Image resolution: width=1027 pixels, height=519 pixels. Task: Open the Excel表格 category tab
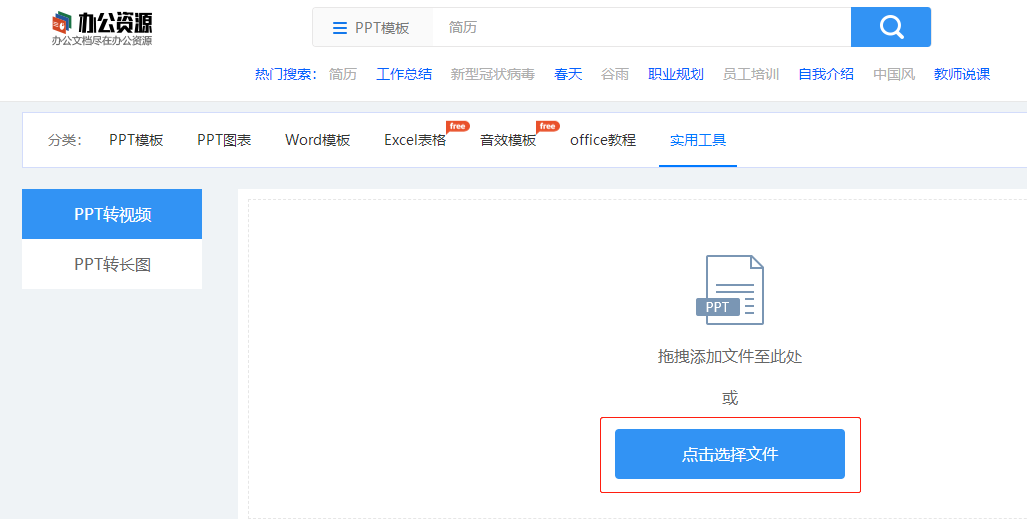[x=415, y=140]
